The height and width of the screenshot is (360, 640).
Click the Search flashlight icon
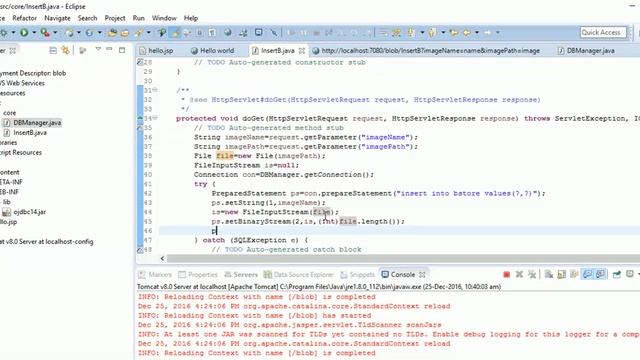(139, 33)
